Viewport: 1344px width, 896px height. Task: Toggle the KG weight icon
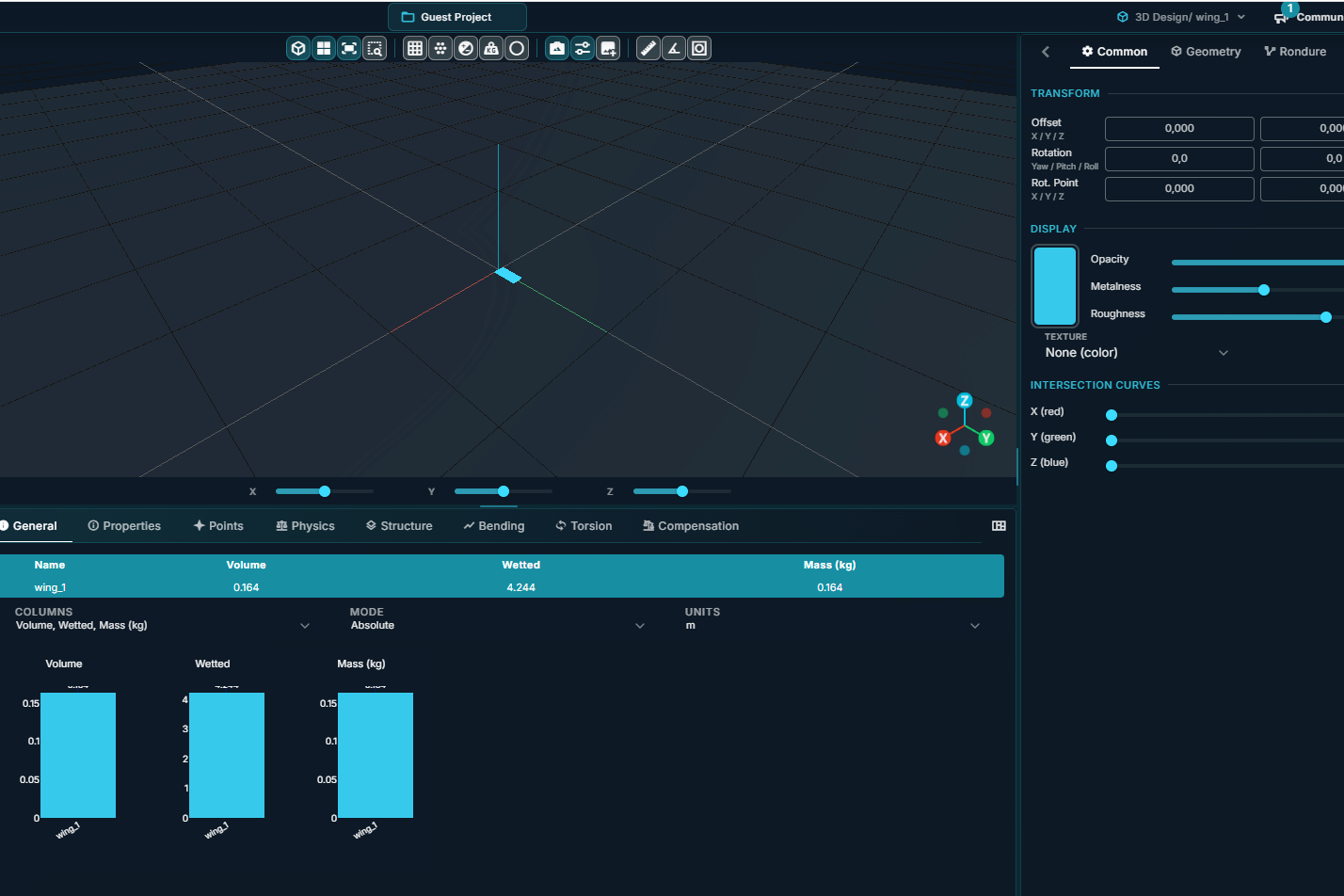pos(491,48)
